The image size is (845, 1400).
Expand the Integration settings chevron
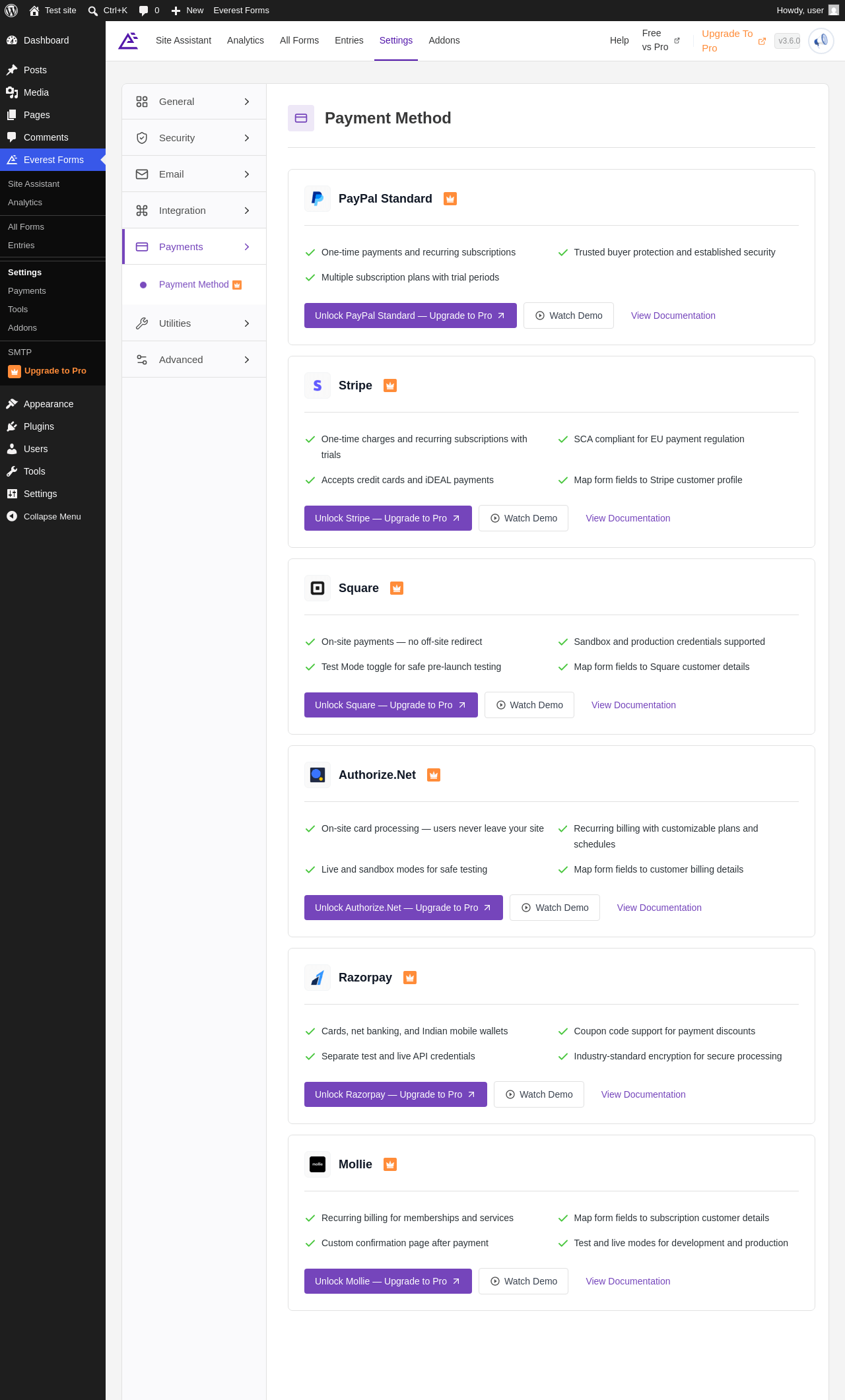[x=247, y=211]
